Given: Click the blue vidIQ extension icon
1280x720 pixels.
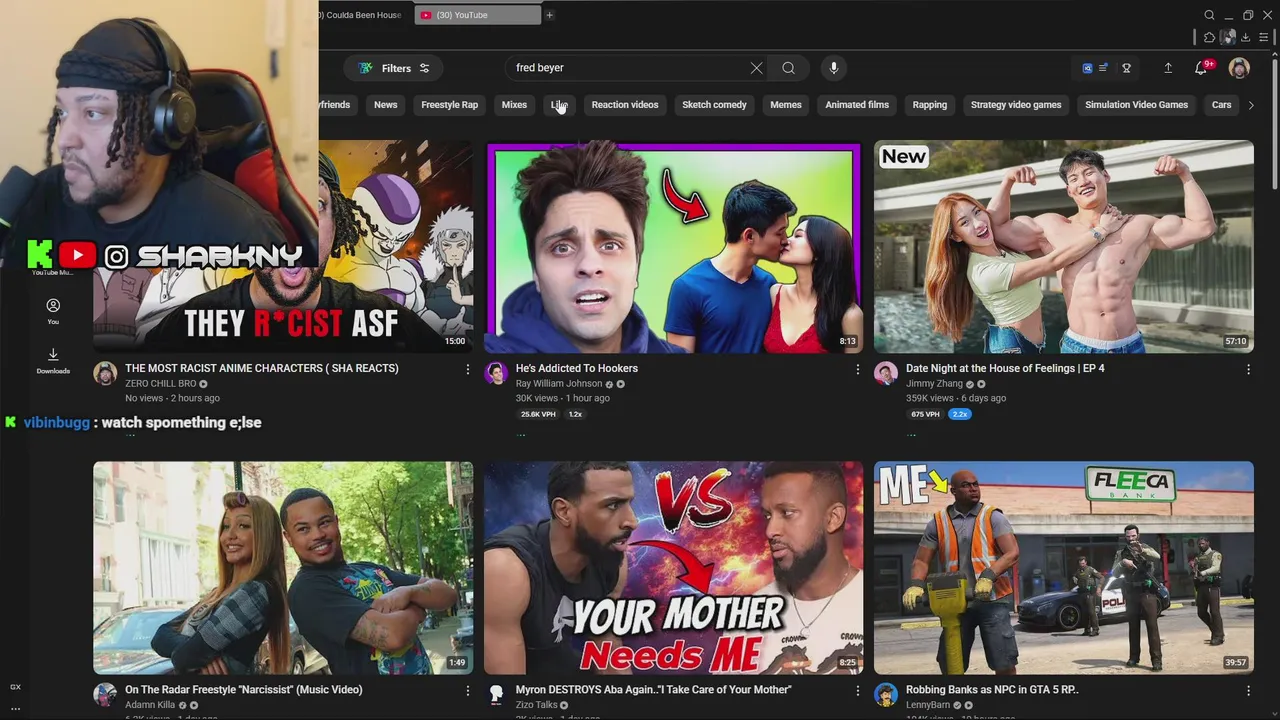Looking at the screenshot, I should click(x=1087, y=68).
